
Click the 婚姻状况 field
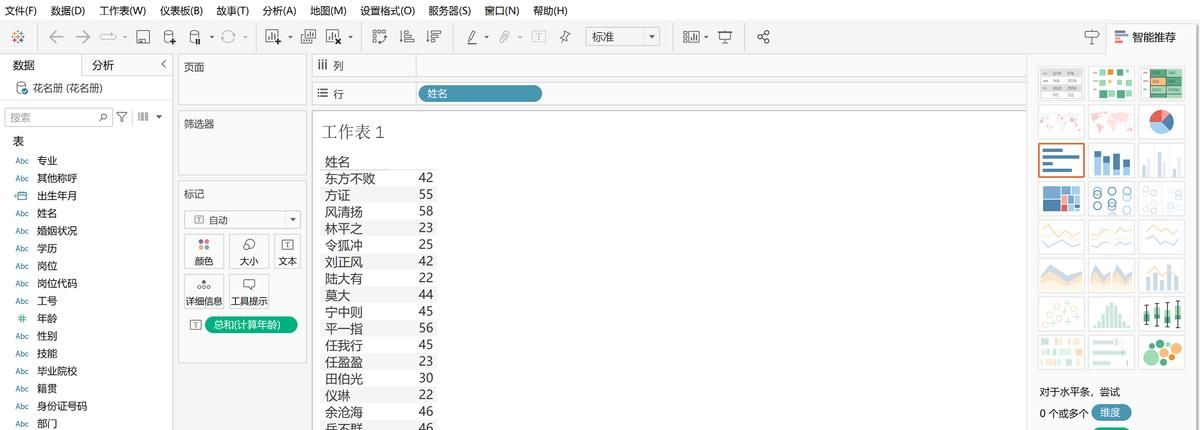tap(57, 231)
